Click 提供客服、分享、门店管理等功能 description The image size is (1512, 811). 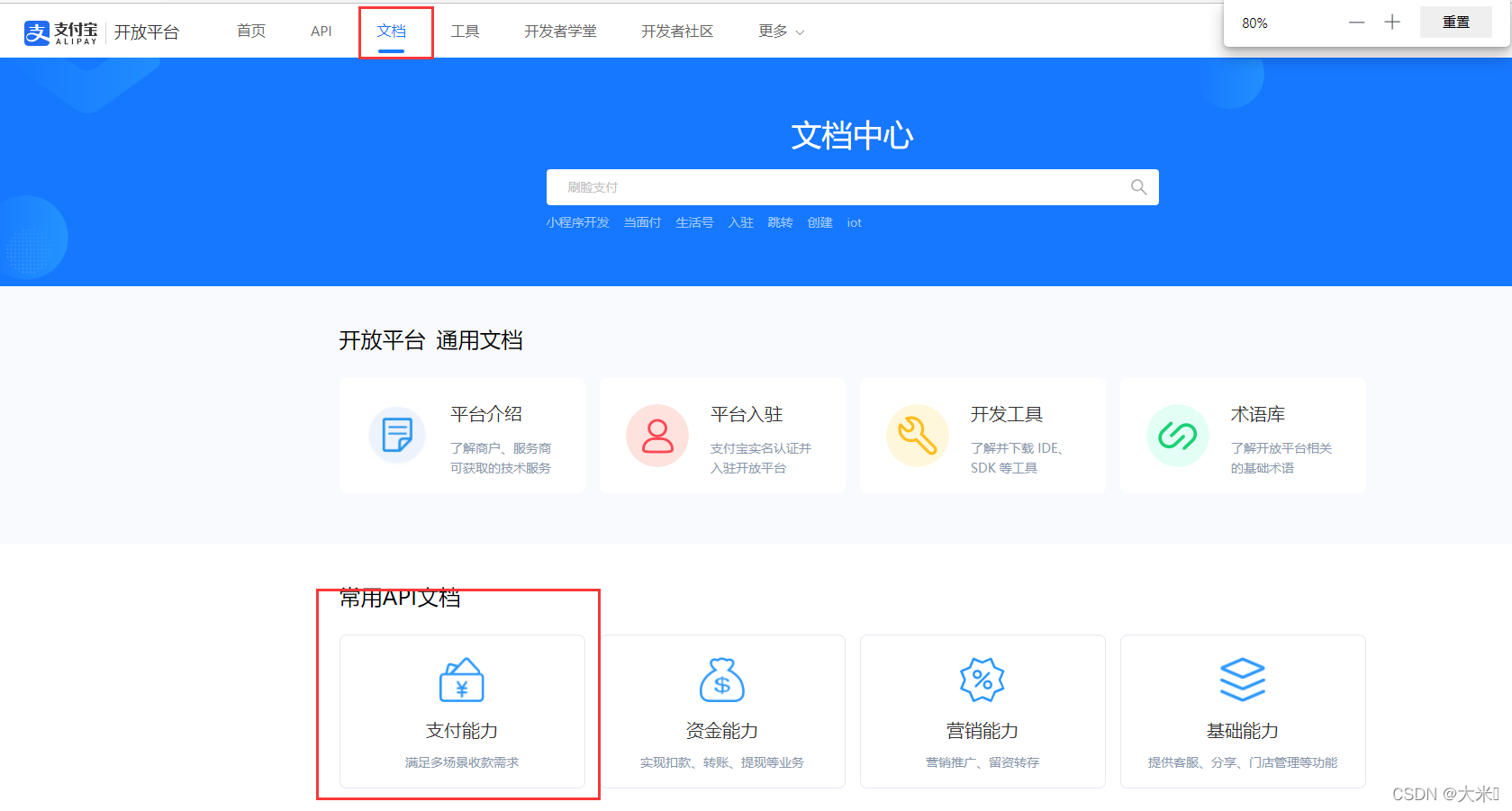[x=1243, y=762]
